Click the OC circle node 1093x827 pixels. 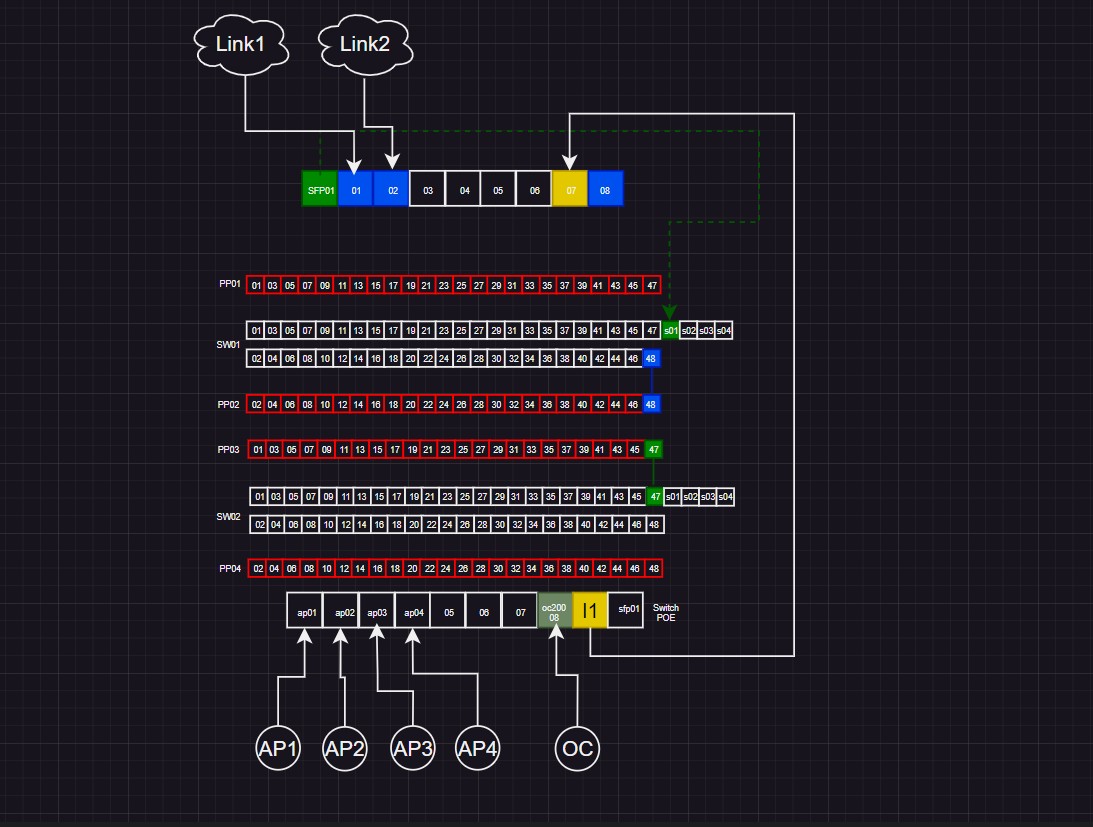click(577, 748)
